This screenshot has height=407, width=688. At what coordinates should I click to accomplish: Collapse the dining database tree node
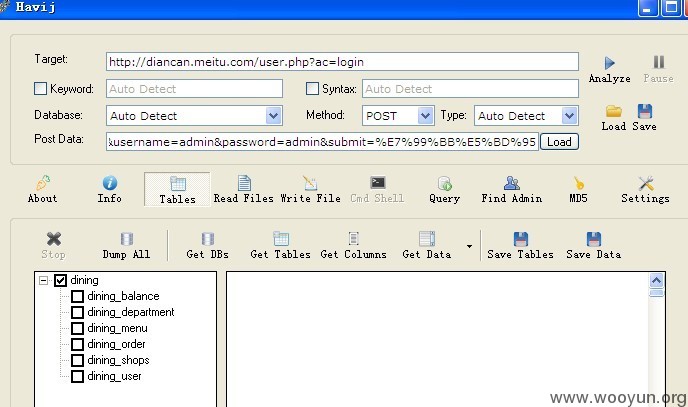[x=43, y=280]
